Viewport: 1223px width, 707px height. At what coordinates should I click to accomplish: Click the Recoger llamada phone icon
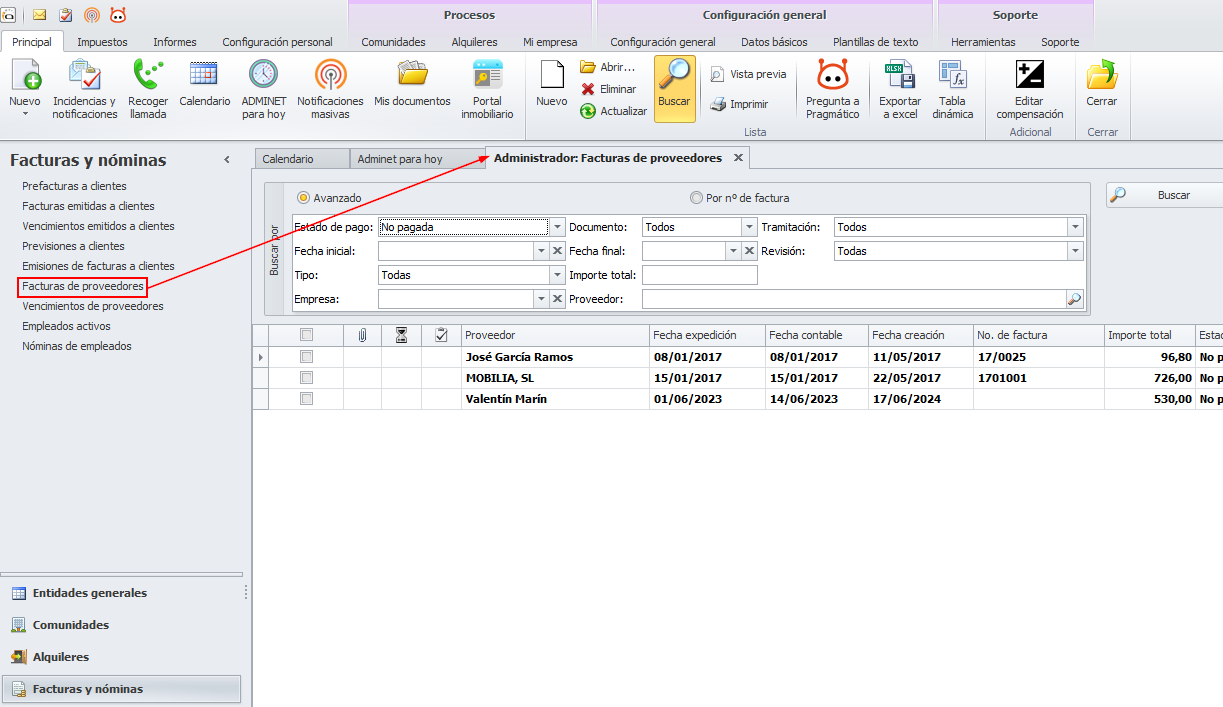coord(148,76)
